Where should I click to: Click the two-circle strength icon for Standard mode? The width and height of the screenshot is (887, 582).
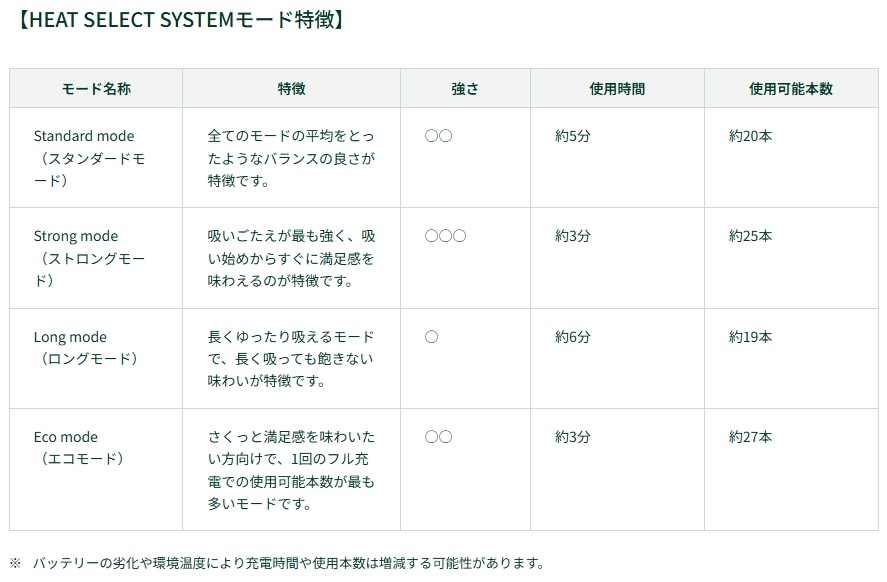(438, 136)
